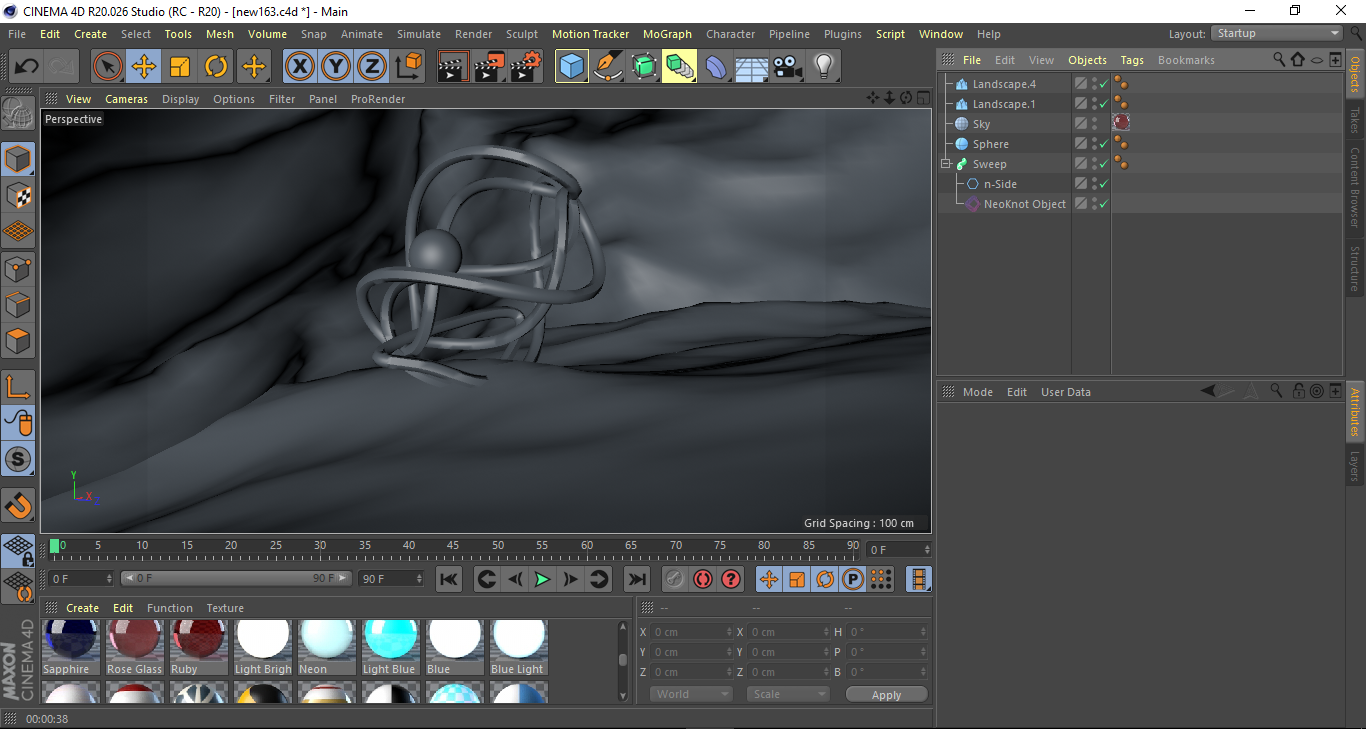Toggle enable checkmark for Landscape.1
This screenshot has height=729, width=1366.
pos(1104,104)
